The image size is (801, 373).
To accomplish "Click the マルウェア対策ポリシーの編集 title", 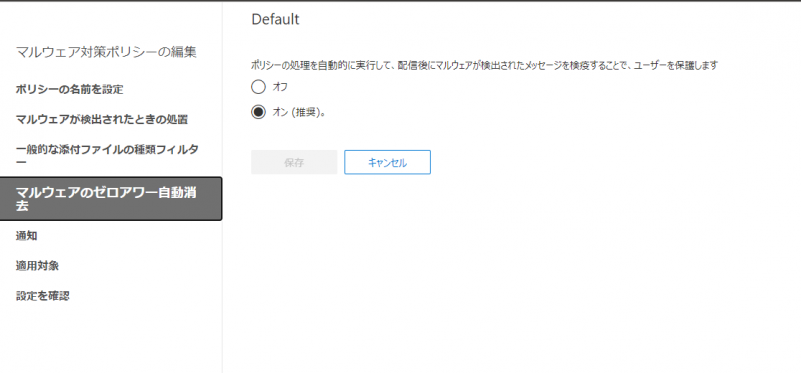I will 106,52.
